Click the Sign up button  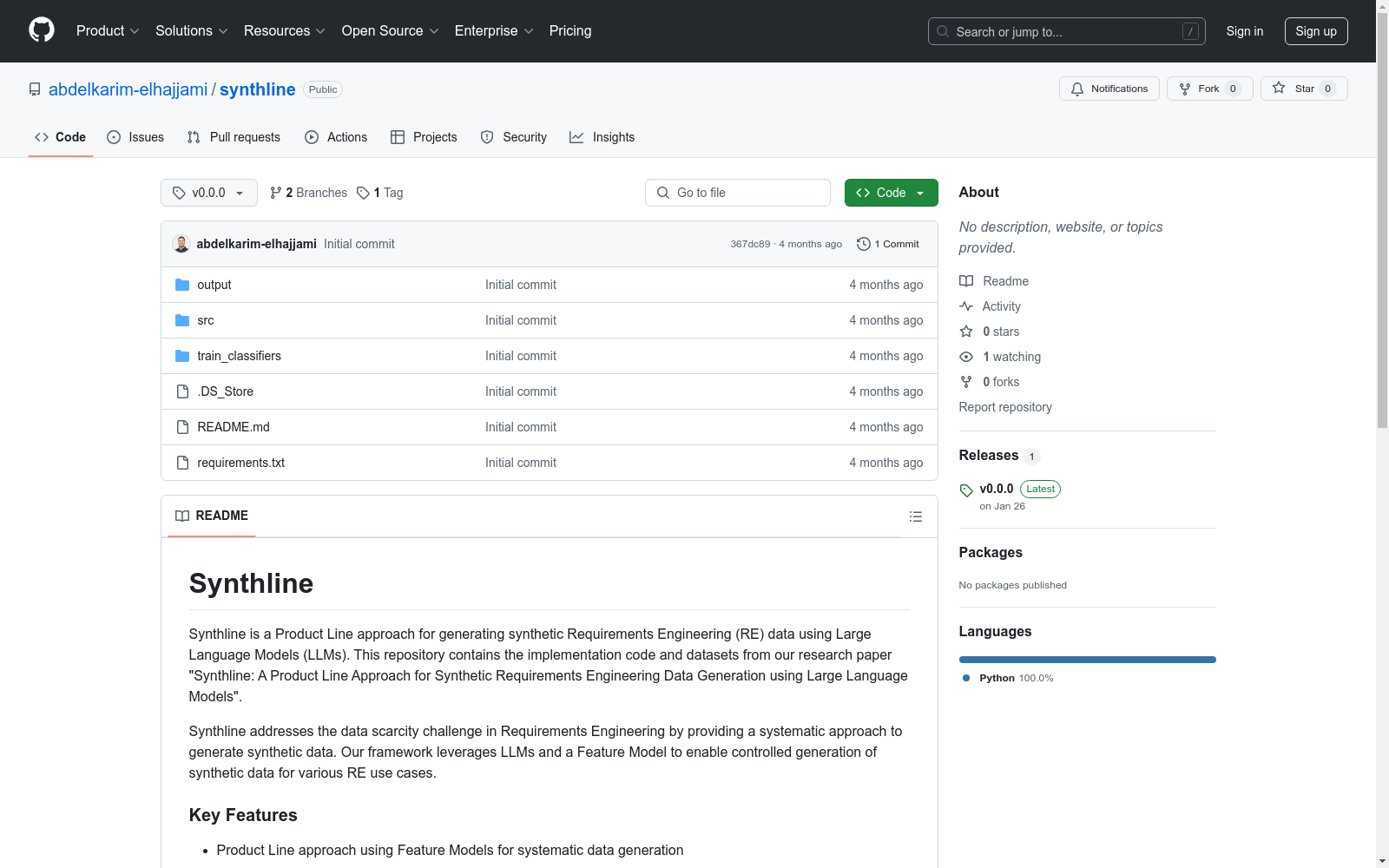1316,31
